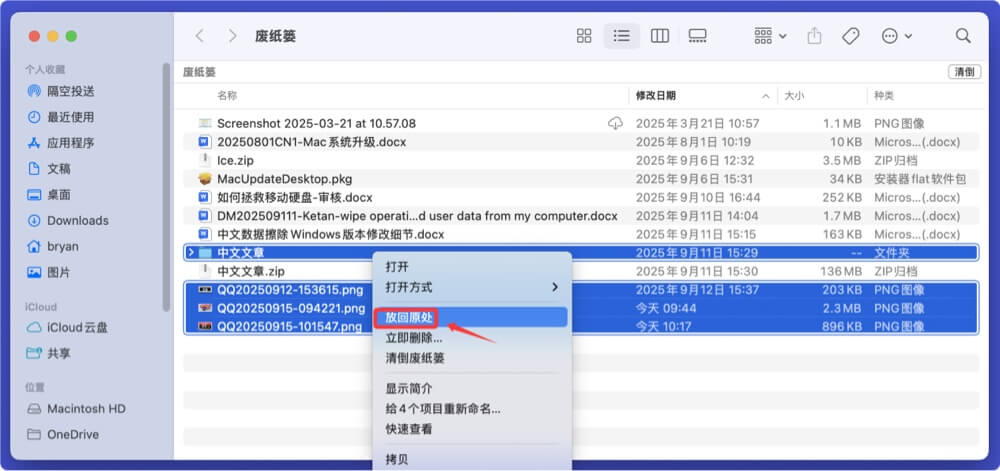Viewport: 1000px width, 471px height.
Task: Switch to list view
Action: tap(621, 36)
